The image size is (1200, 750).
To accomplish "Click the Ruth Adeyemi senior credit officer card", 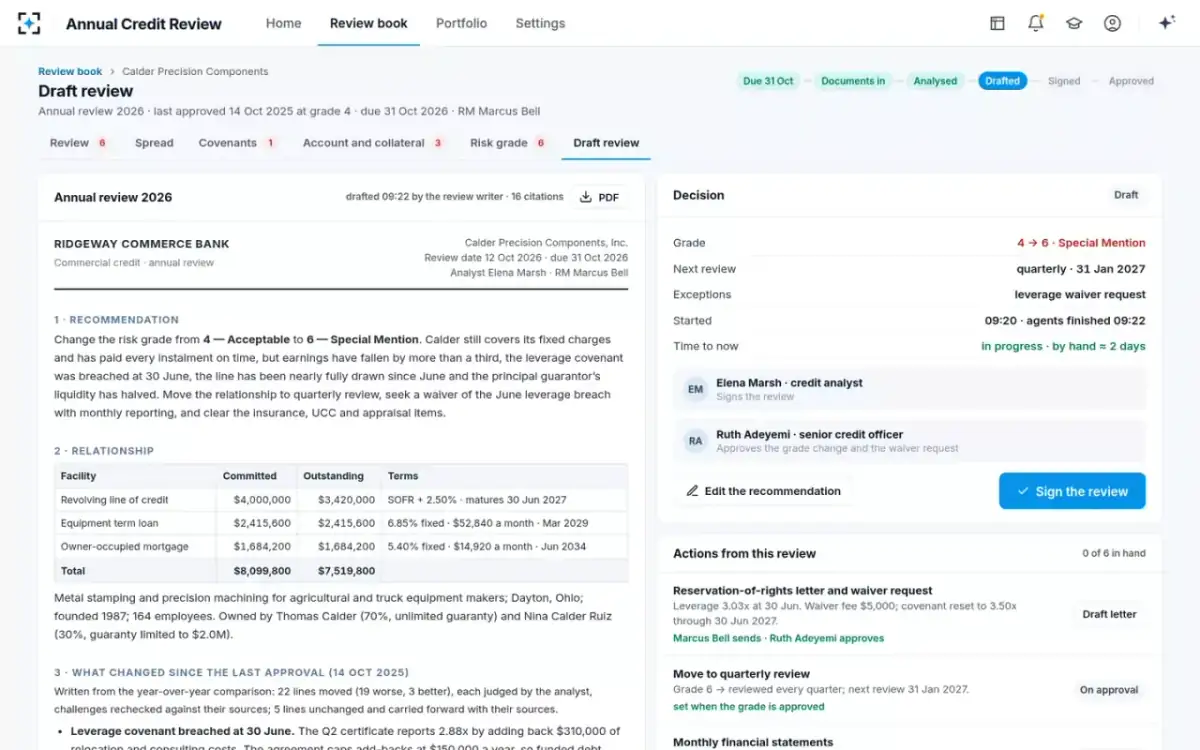I will click(x=909, y=441).
